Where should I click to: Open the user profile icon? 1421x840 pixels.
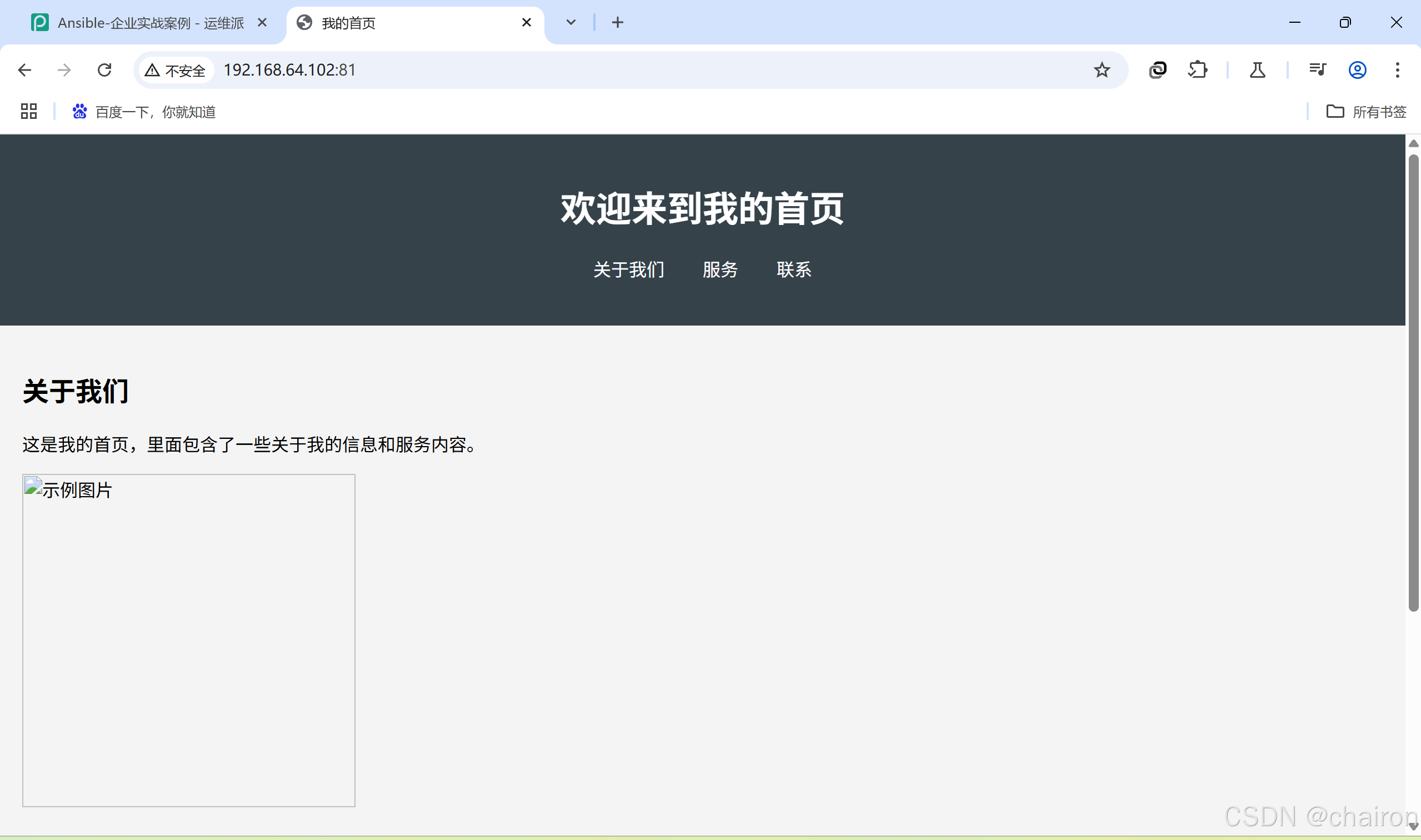[1357, 70]
